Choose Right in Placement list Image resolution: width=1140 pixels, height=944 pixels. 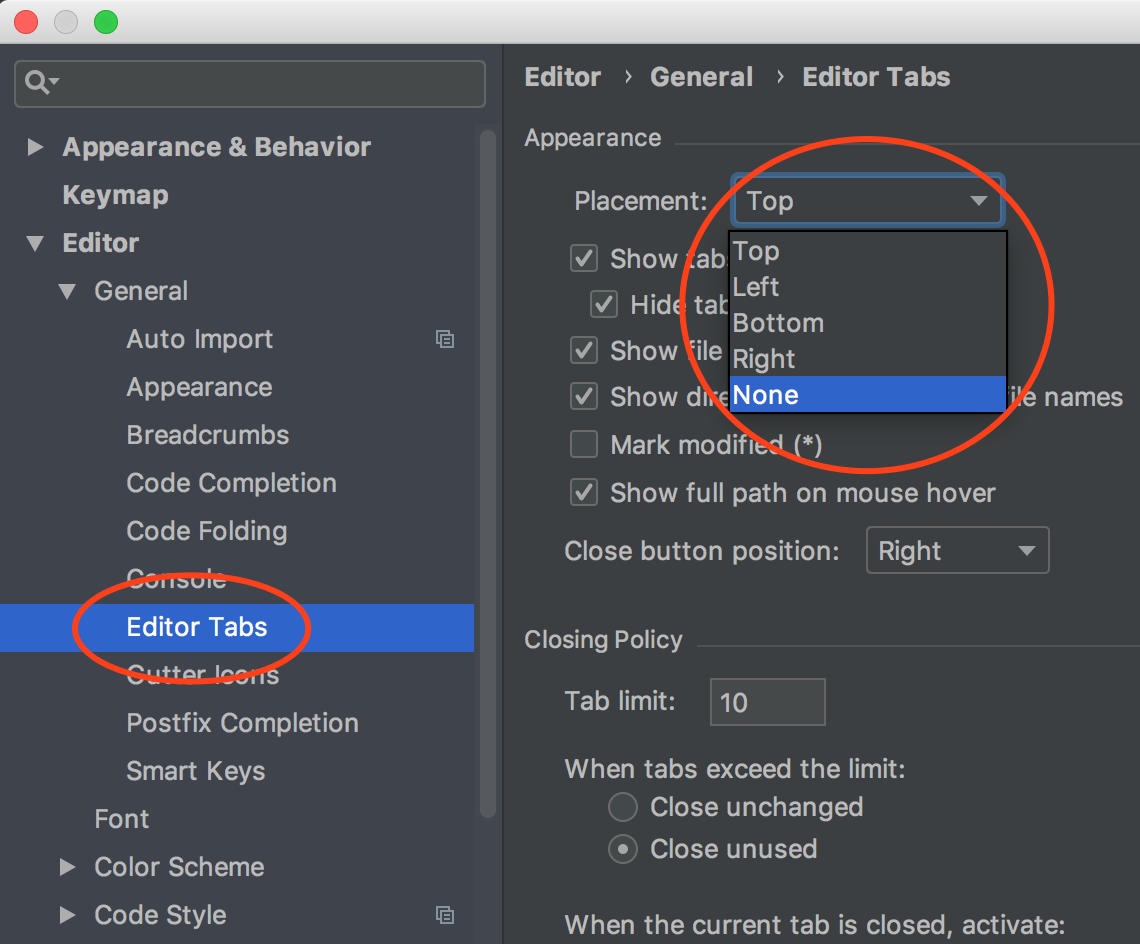click(x=868, y=359)
